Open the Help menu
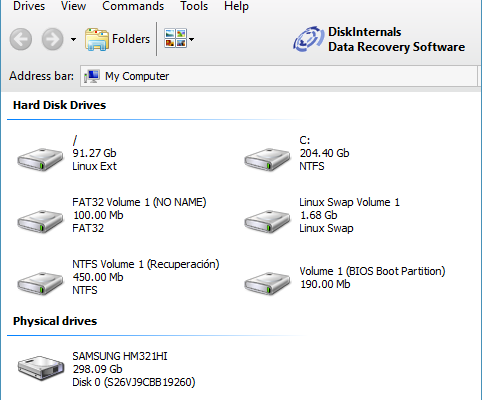The image size is (482, 400). (x=236, y=6)
